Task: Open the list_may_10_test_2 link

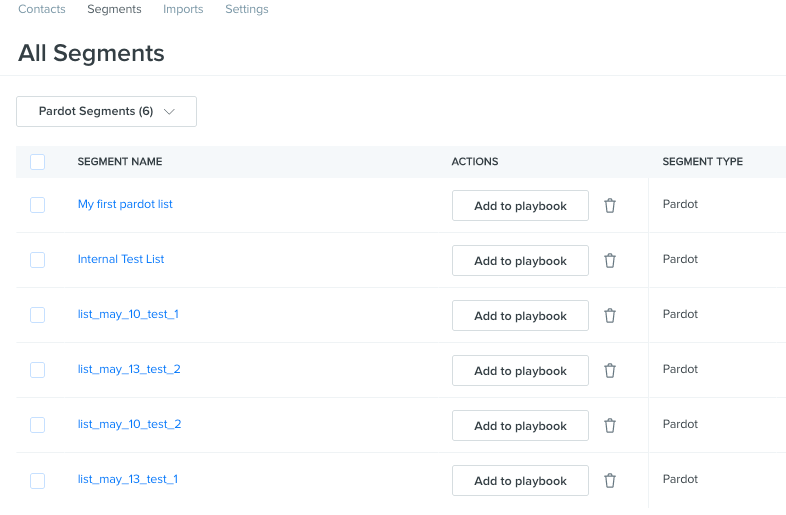Action: pyautogui.click(x=129, y=424)
